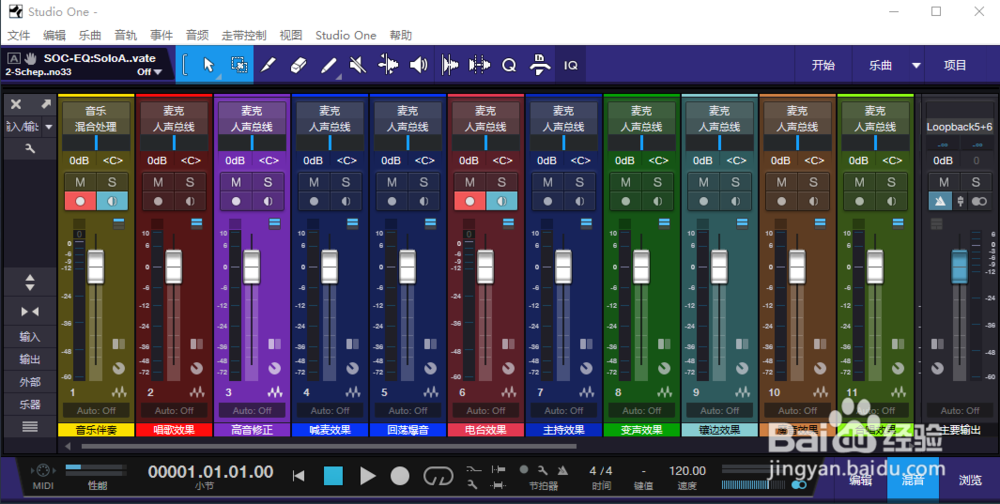The height and width of the screenshot is (504, 1000).
Task: Open Auto: Off on channel 8
Action: point(642,410)
